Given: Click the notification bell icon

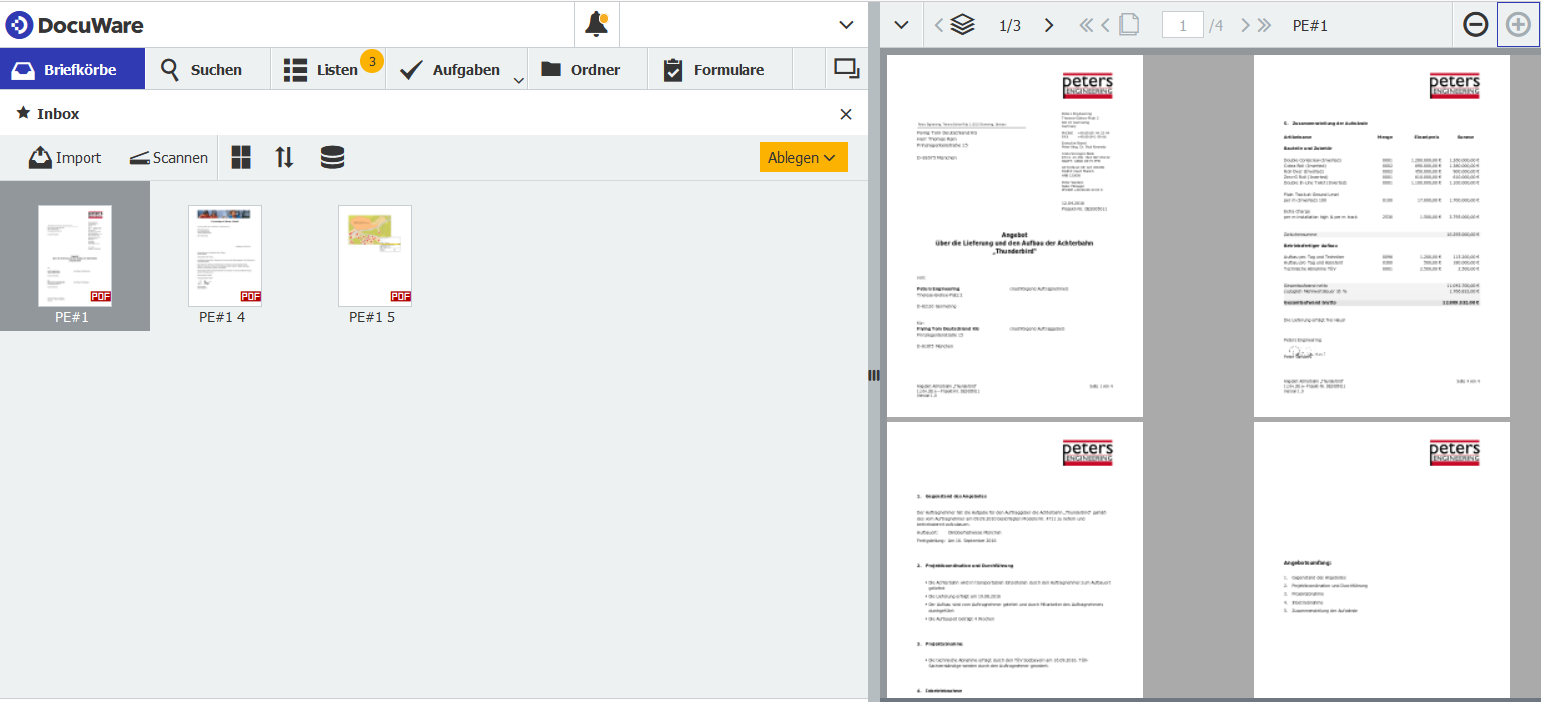Looking at the screenshot, I should coord(596,25).
